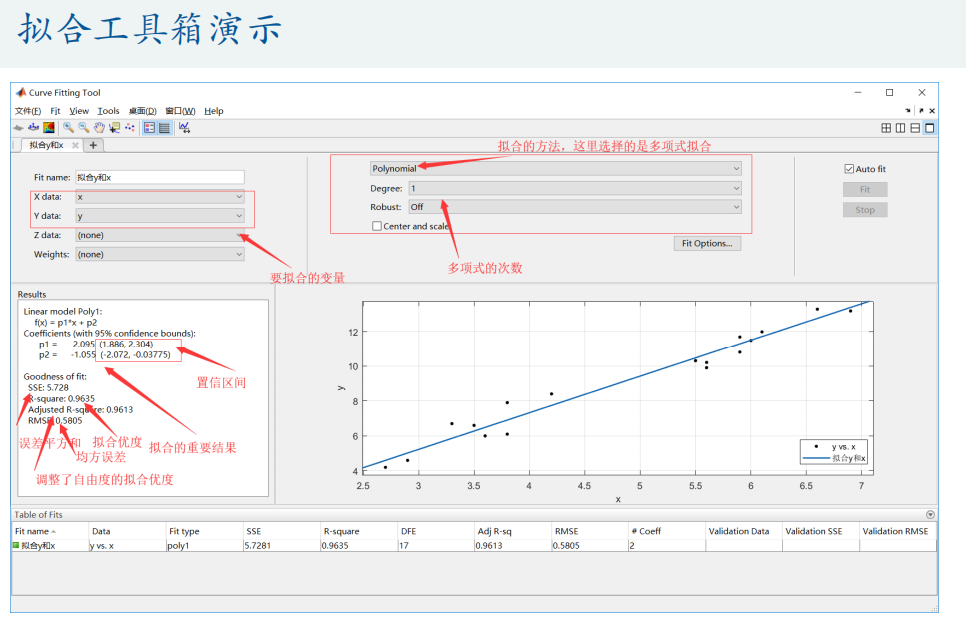Image resolution: width=966 pixels, height=630 pixels.
Task: Uncheck the Auto fit checkbox
Action: [849, 169]
